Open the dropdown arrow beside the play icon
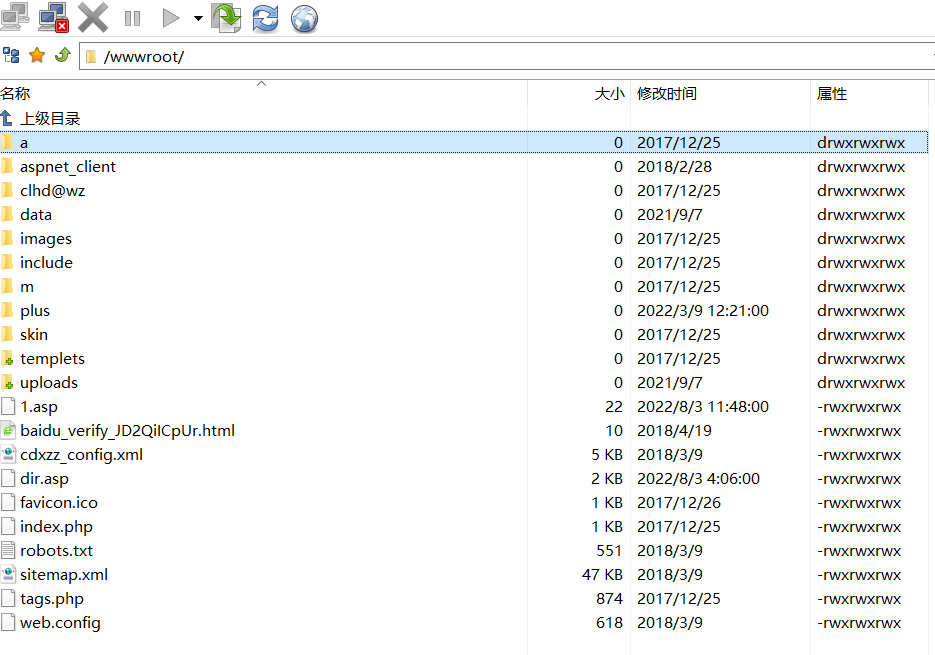 (x=198, y=19)
